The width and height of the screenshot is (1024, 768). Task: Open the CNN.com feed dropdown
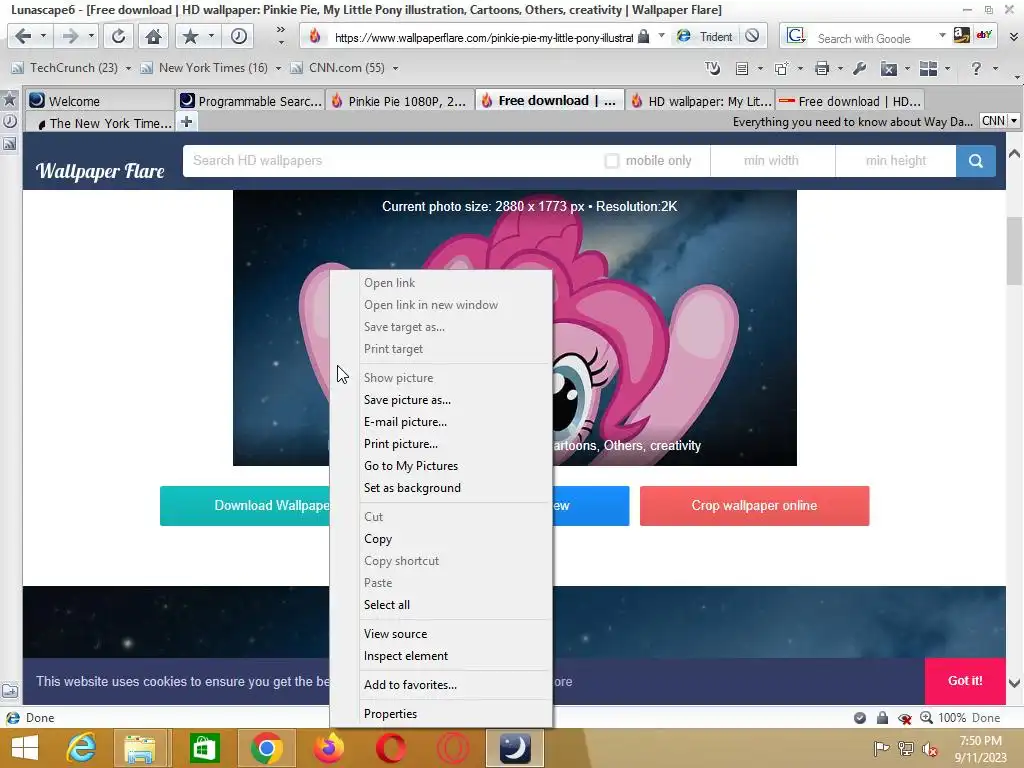tap(395, 68)
